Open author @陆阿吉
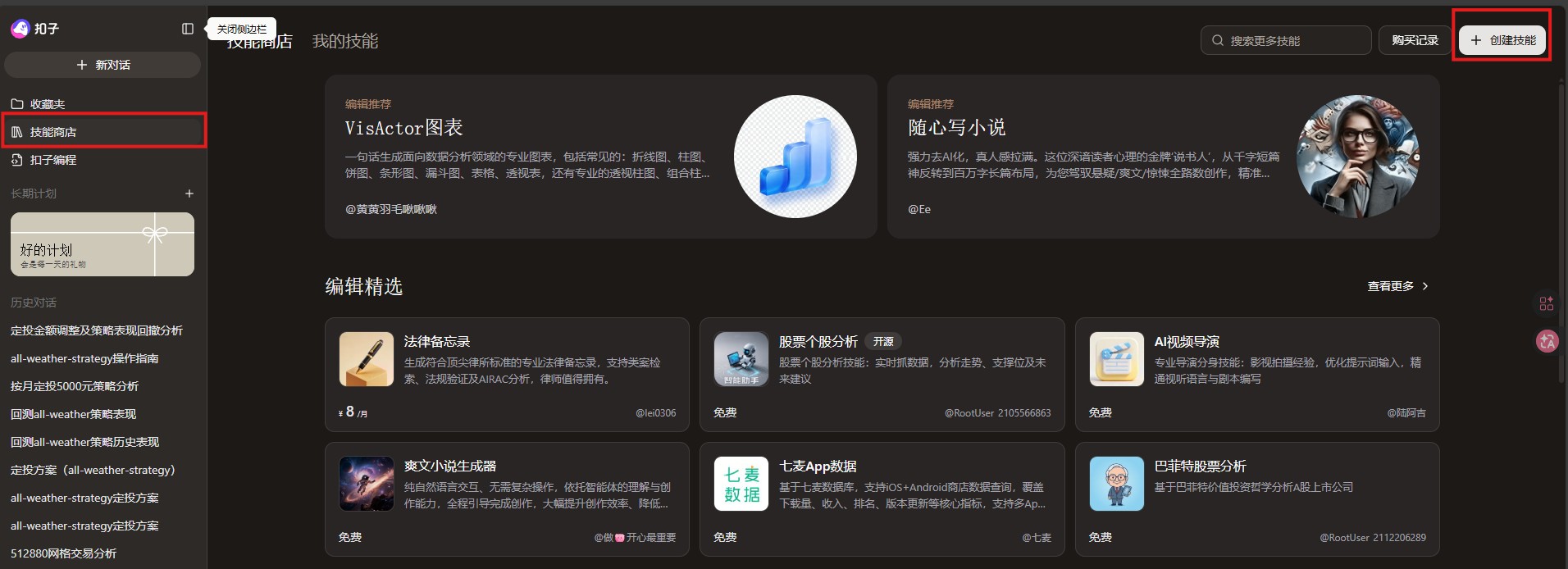Image resolution: width=1568 pixels, height=569 pixels. click(x=1406, y=413)
